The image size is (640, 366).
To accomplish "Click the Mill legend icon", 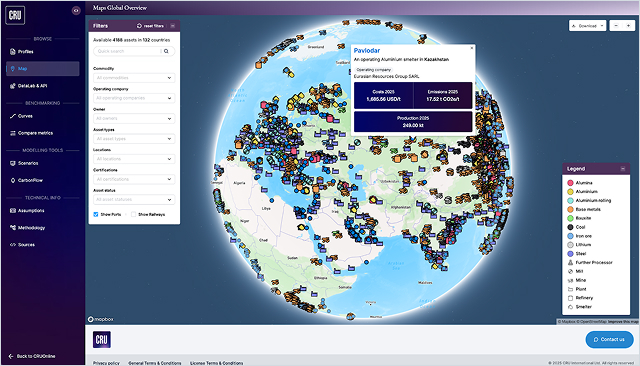I will 570,271.
